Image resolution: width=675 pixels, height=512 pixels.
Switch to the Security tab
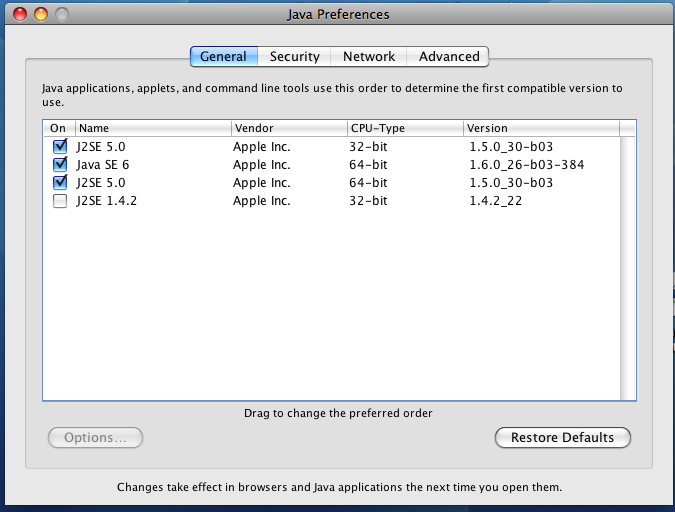tap(294, 57)
